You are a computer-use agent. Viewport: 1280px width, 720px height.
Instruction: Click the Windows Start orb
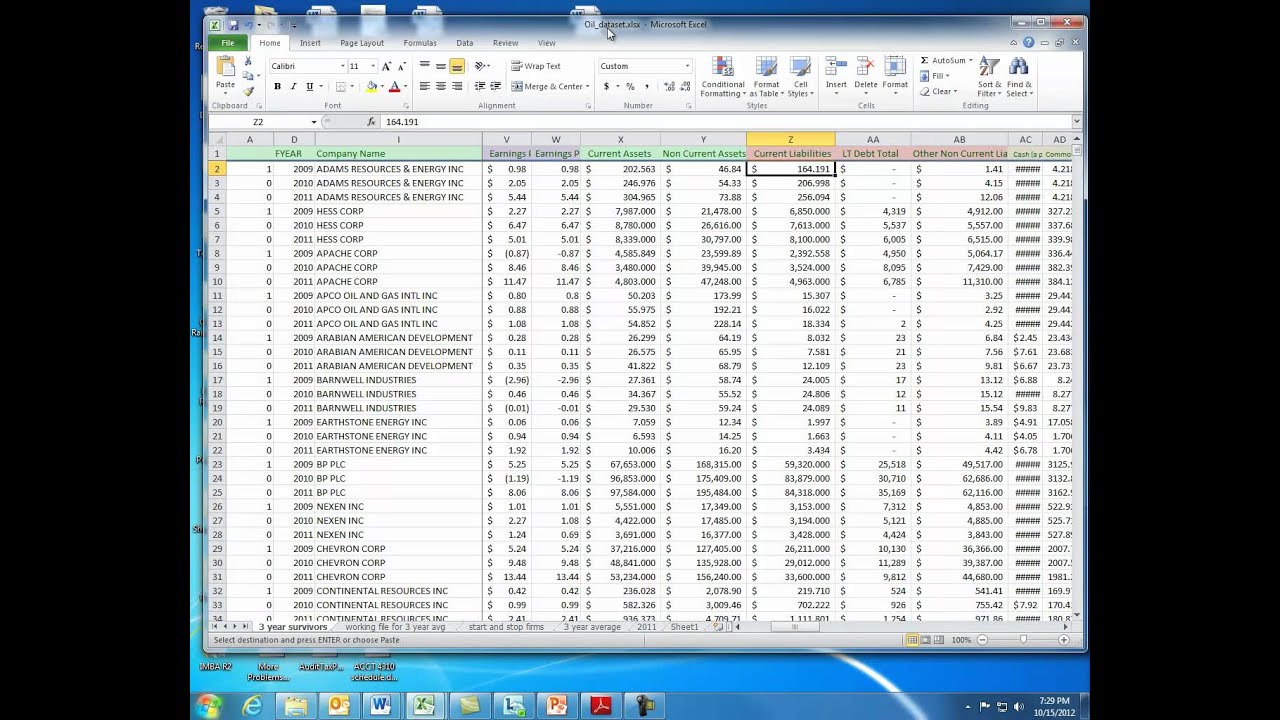point(208,706)
